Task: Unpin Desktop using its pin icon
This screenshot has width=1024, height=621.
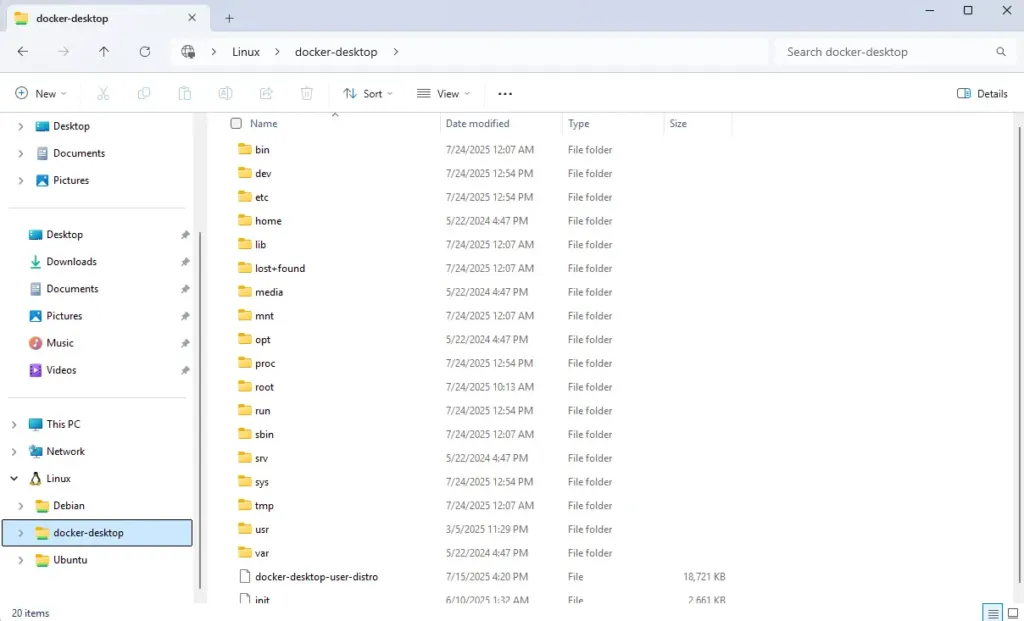Action: click(185, 234)
